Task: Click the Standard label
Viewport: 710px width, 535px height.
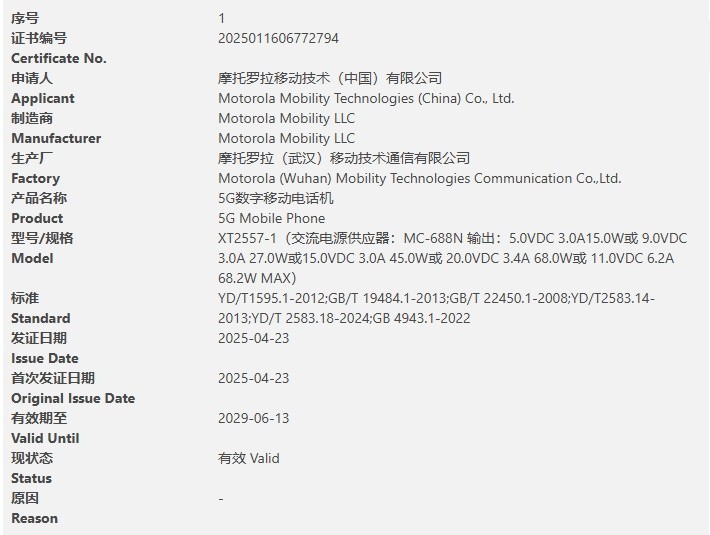Action: (x=41, y=318)
